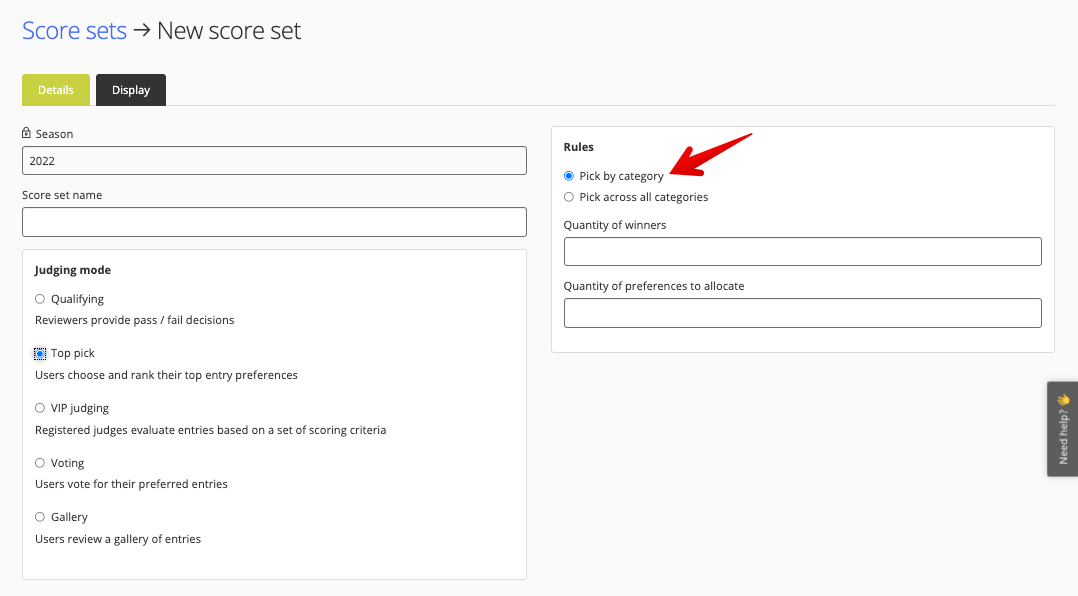Screen dimensions: 1078x596
Task: Click 'Registered judges evaluate entries' description text
Action: coord(210,430)
